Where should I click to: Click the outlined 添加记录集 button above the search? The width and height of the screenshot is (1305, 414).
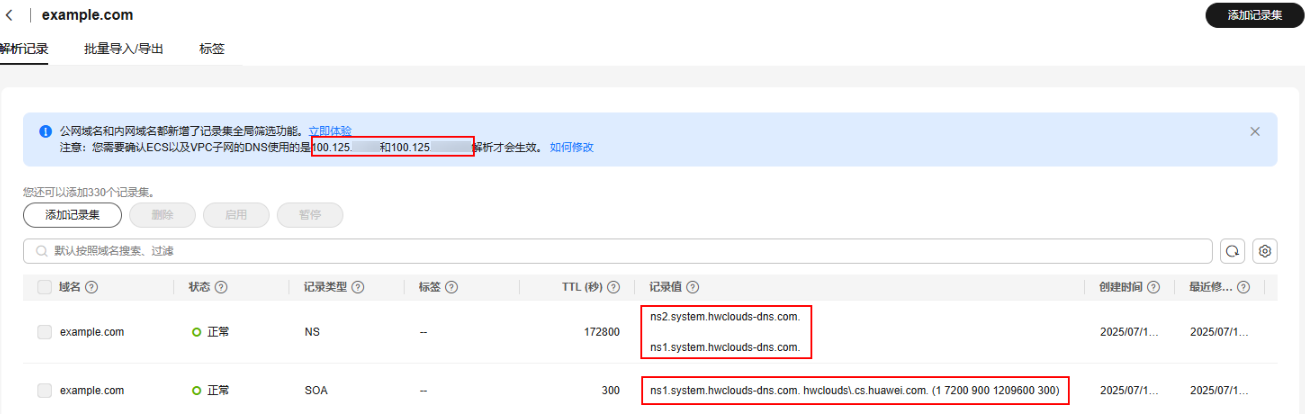pyautogui.click(x=72, y=215)
